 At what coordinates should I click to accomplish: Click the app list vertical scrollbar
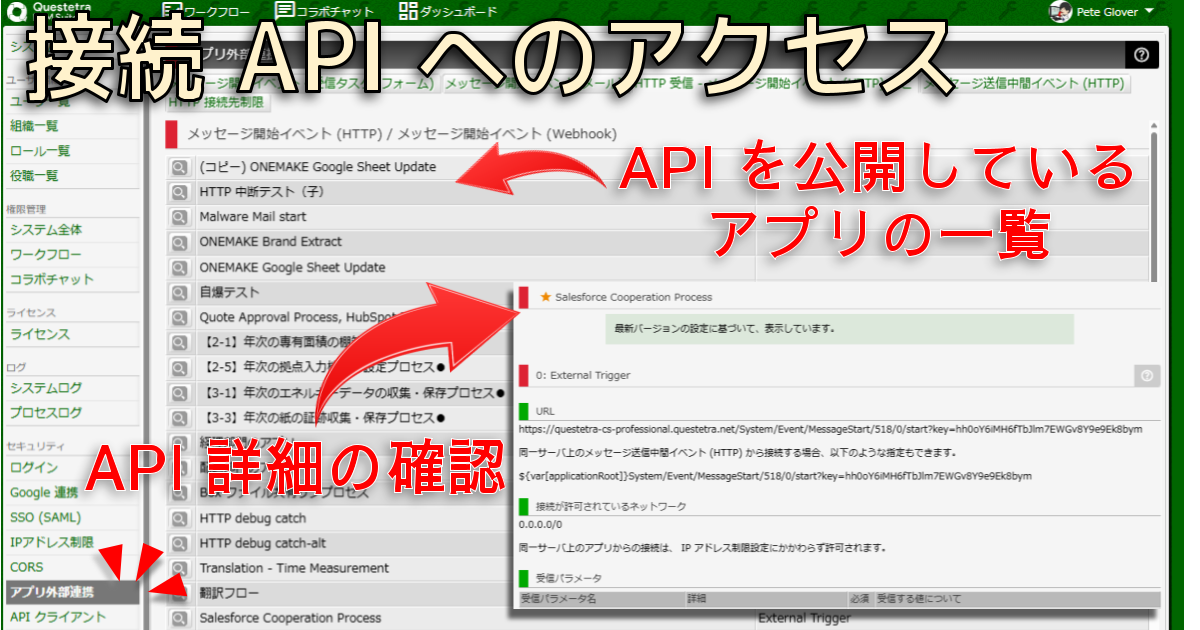pos(1156,205)
